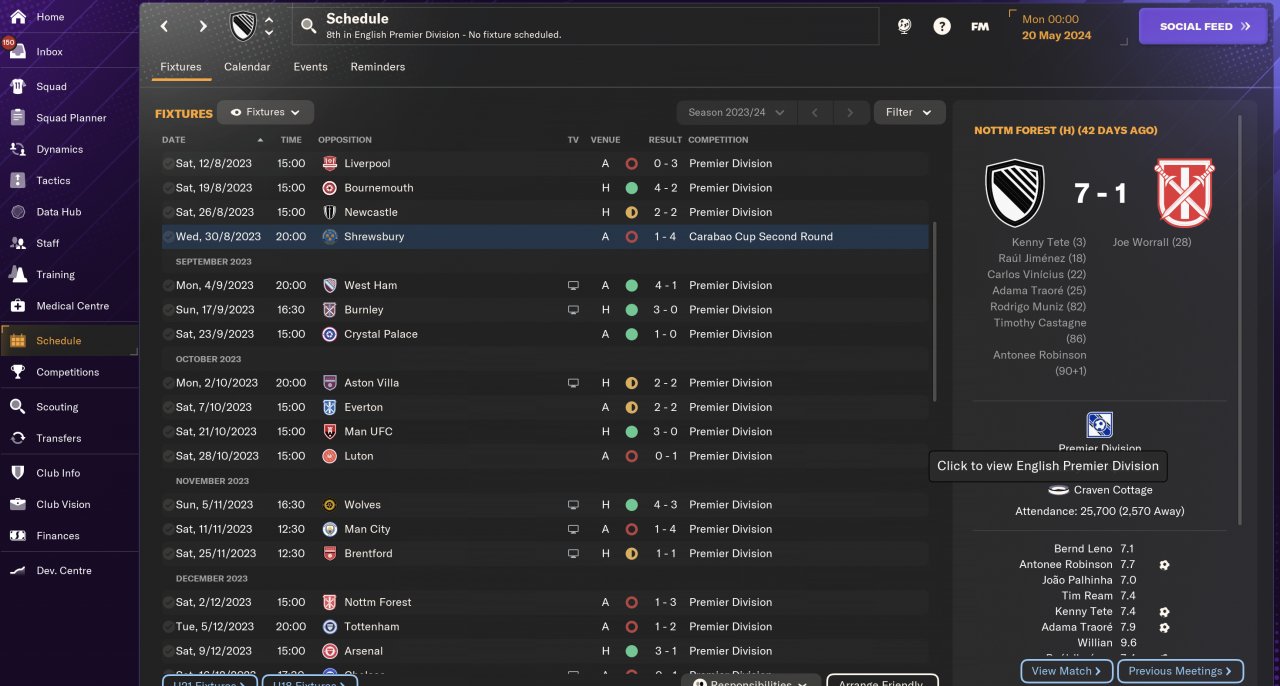1280x686 pixels.
Task: Switch to the Reminders tab
Action: click(377, 67)
